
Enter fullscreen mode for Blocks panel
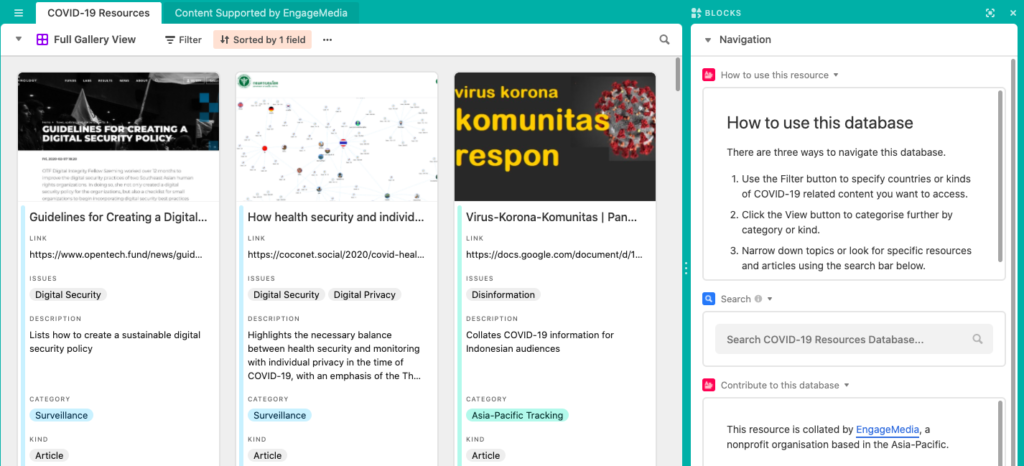point(990,13)
